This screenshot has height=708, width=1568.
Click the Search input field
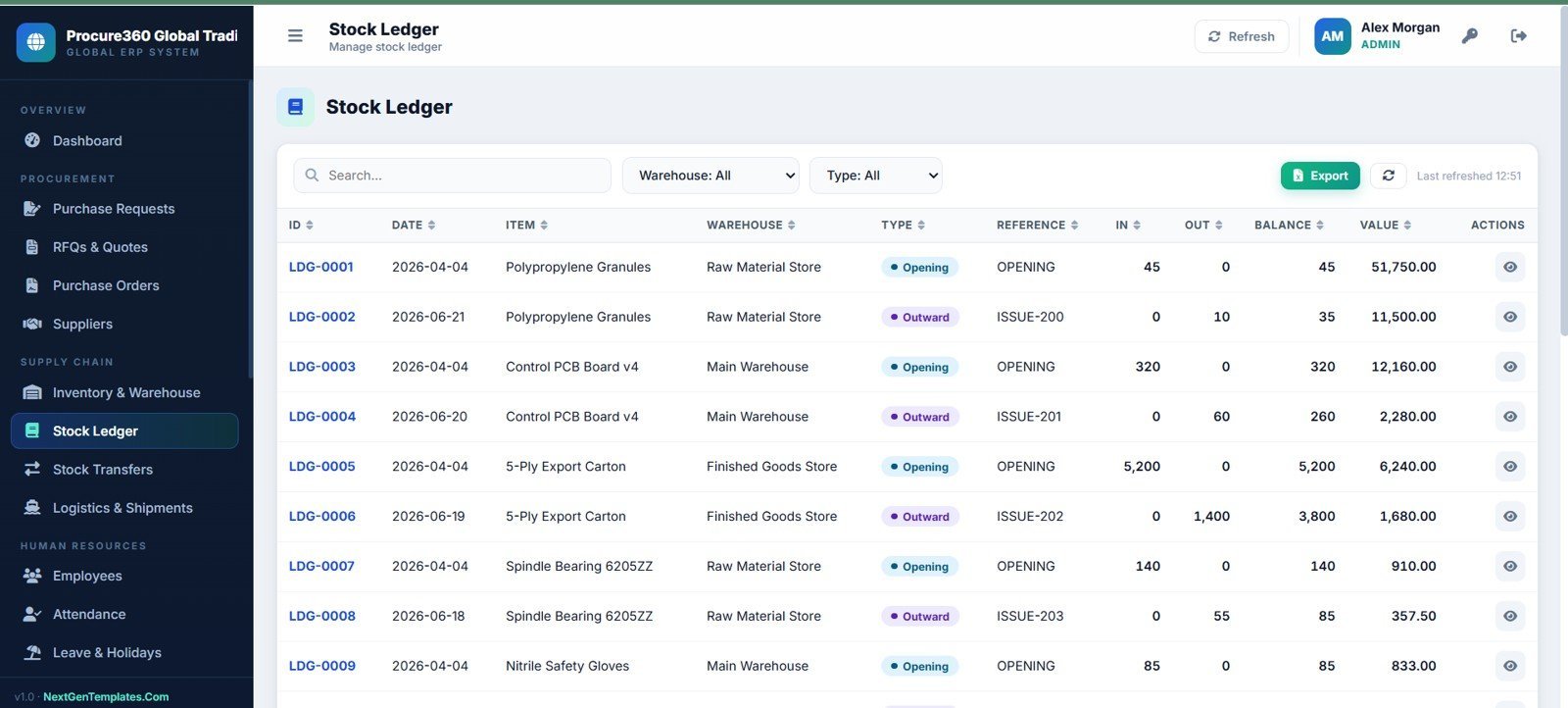452,176
